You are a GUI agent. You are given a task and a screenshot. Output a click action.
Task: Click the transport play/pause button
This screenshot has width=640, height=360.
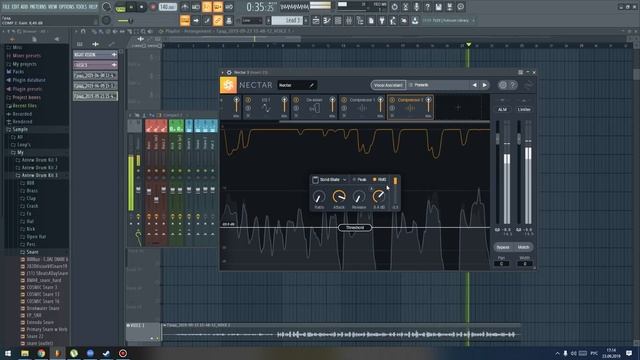point(131,7)
